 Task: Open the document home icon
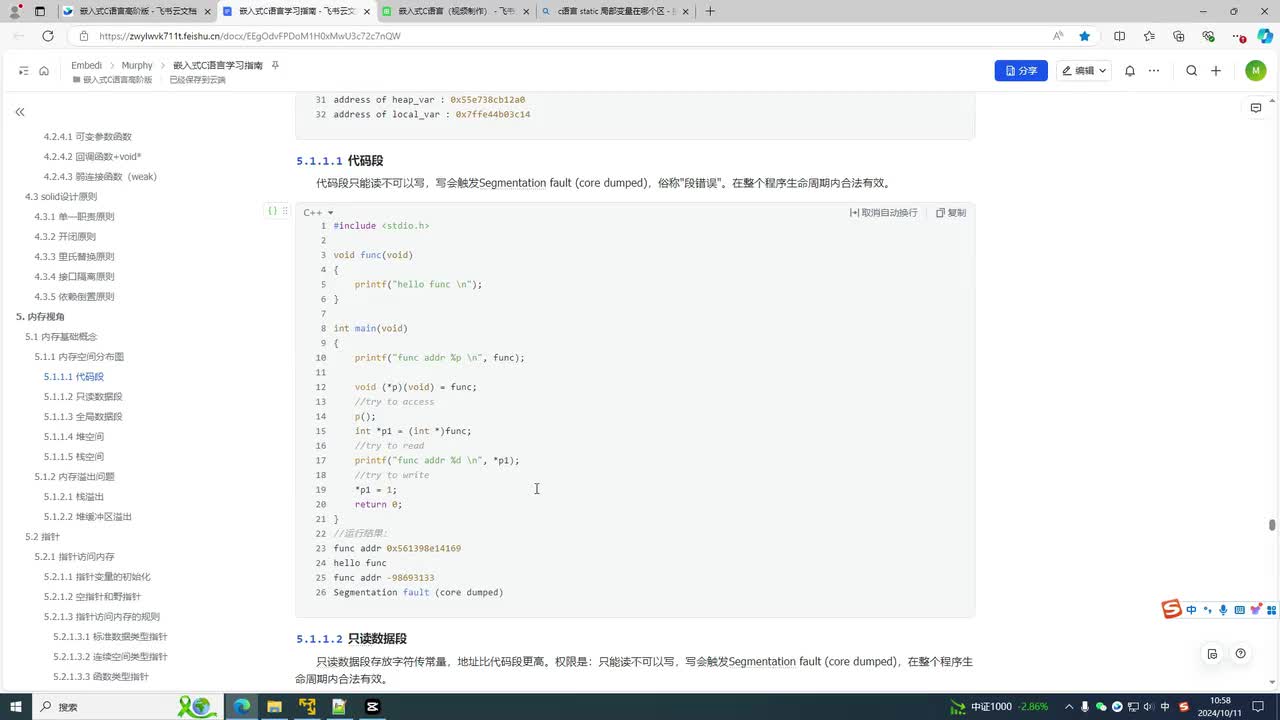point(44,71)
